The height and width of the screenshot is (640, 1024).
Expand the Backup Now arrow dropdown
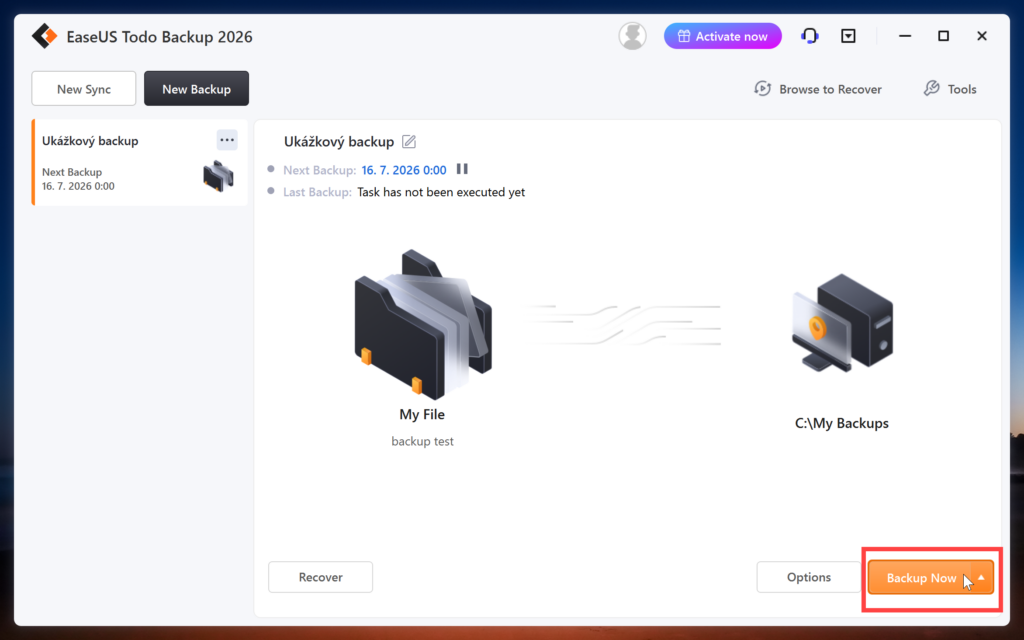tap(982, 578)
